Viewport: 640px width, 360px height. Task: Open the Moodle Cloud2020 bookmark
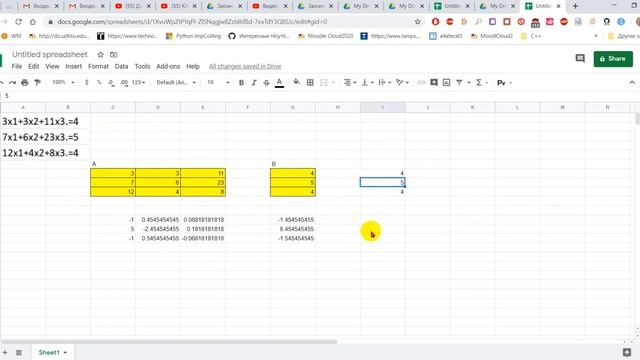pos(326,36)
